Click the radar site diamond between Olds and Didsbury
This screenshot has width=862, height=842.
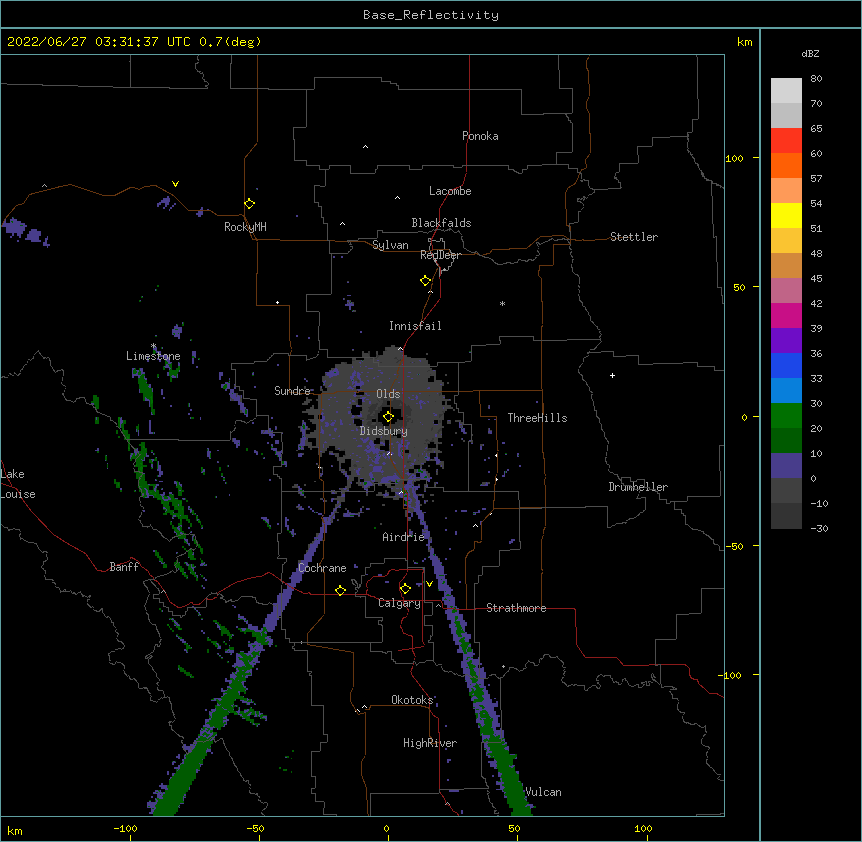coord(388,417)
